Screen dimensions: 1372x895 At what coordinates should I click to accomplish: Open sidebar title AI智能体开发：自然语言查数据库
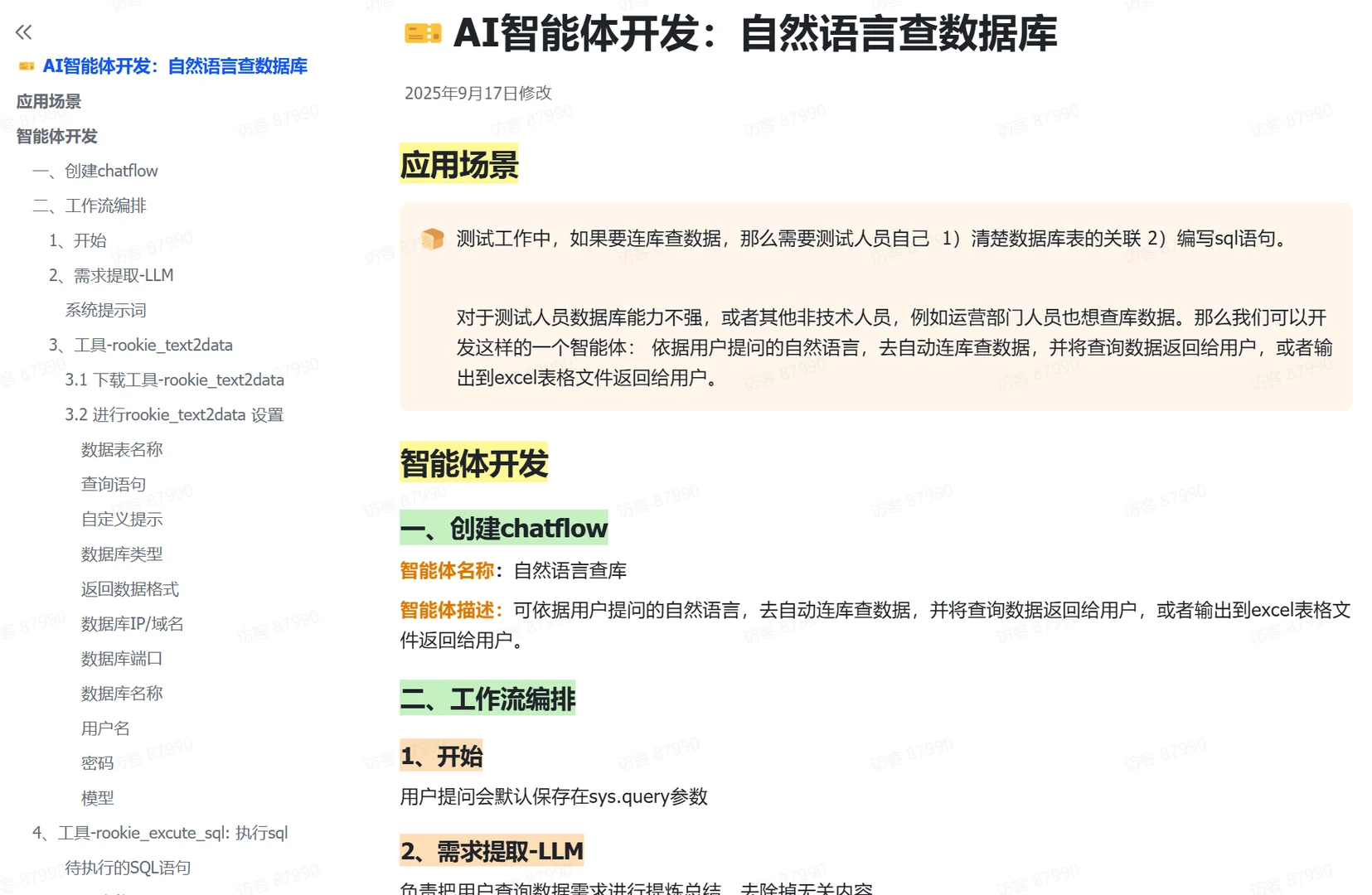coord(175,66)
